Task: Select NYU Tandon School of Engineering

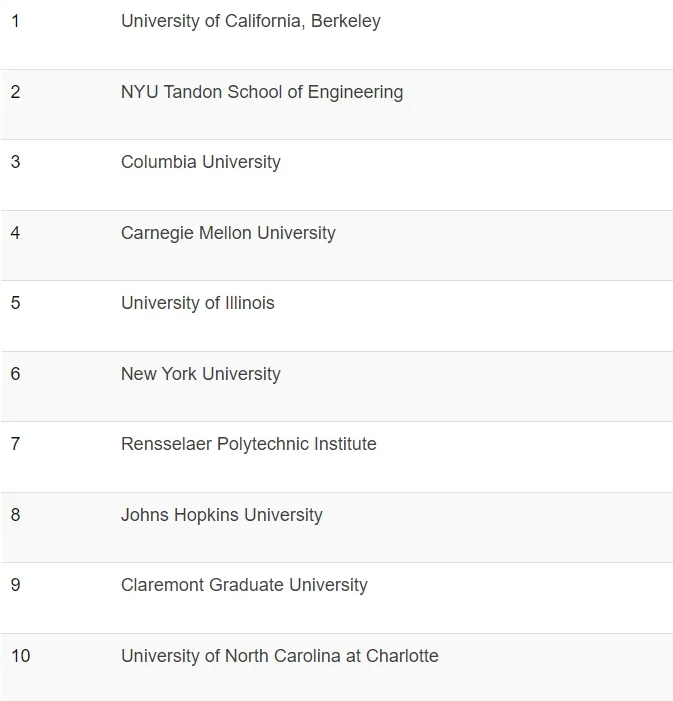Action: point(262,92)
